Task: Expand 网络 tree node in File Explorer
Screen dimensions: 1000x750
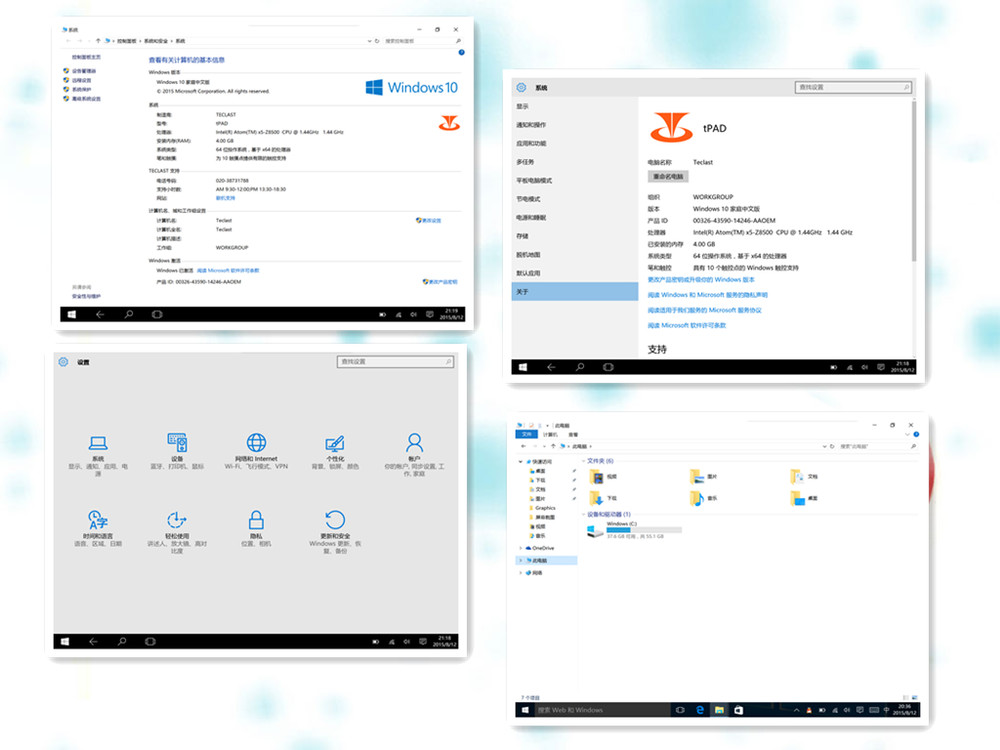Action: [x=521, y=573]
